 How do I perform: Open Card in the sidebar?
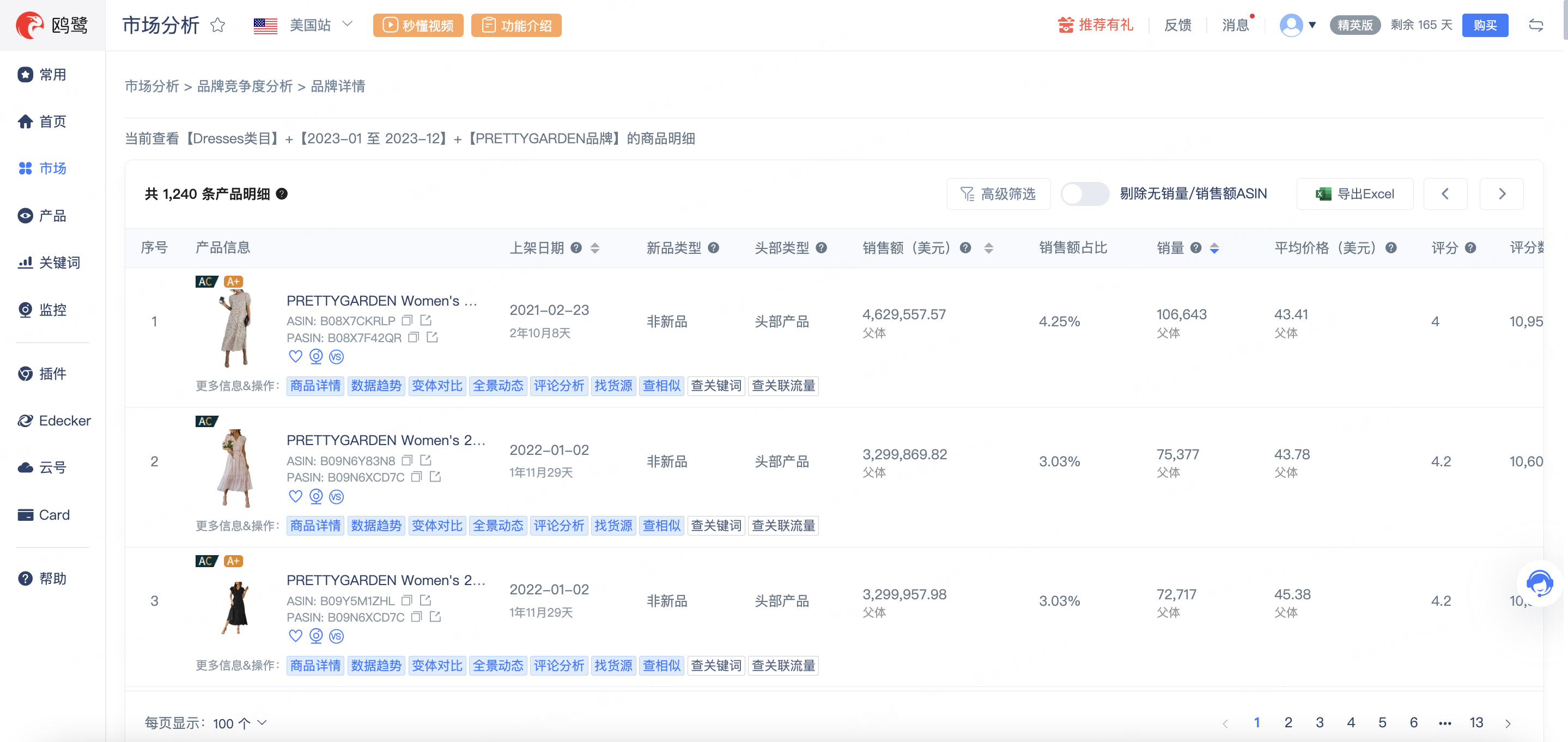click(44, 515)
